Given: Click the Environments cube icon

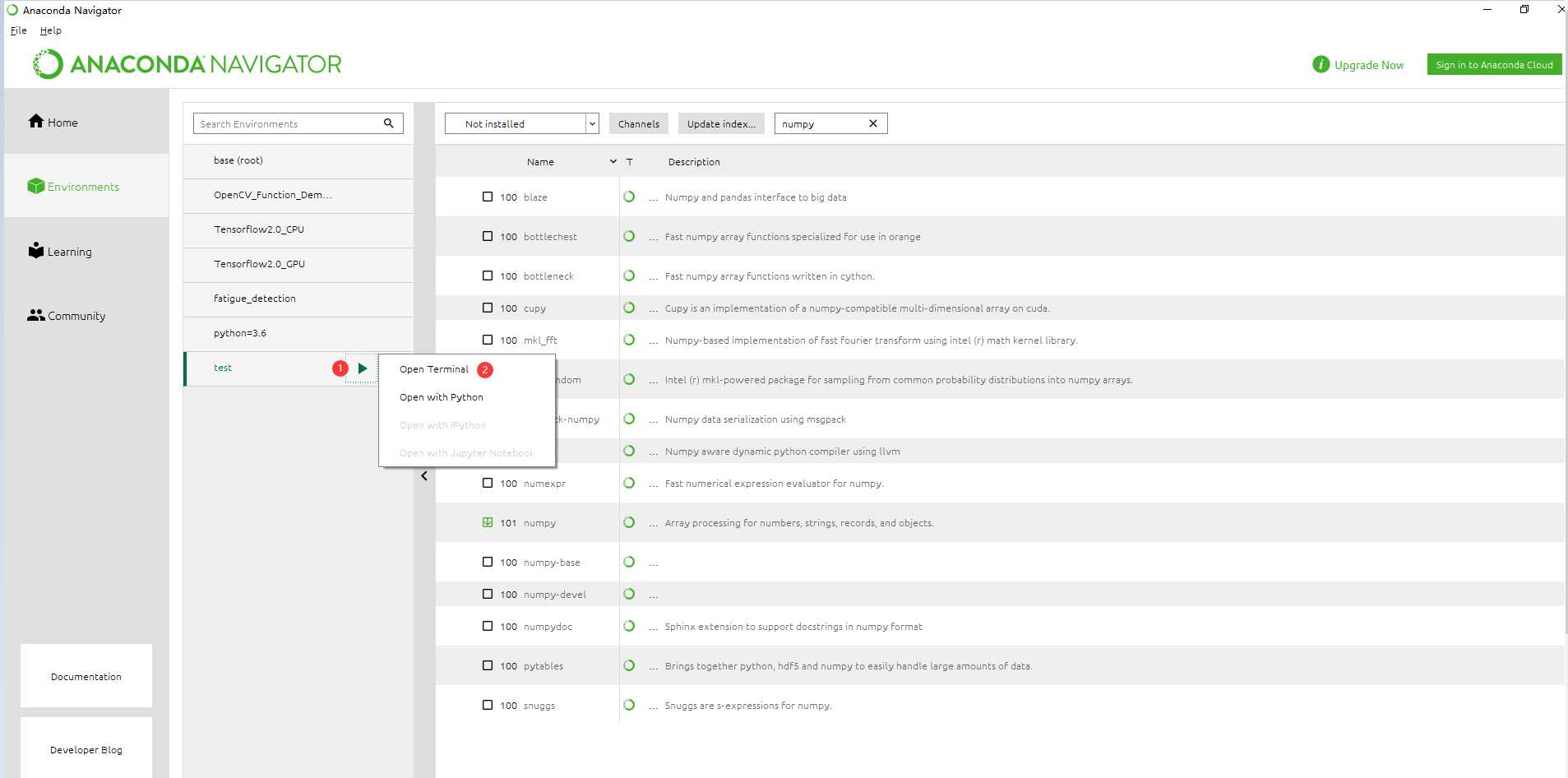Looking at the screenshot, I should [x=35, y=186].
